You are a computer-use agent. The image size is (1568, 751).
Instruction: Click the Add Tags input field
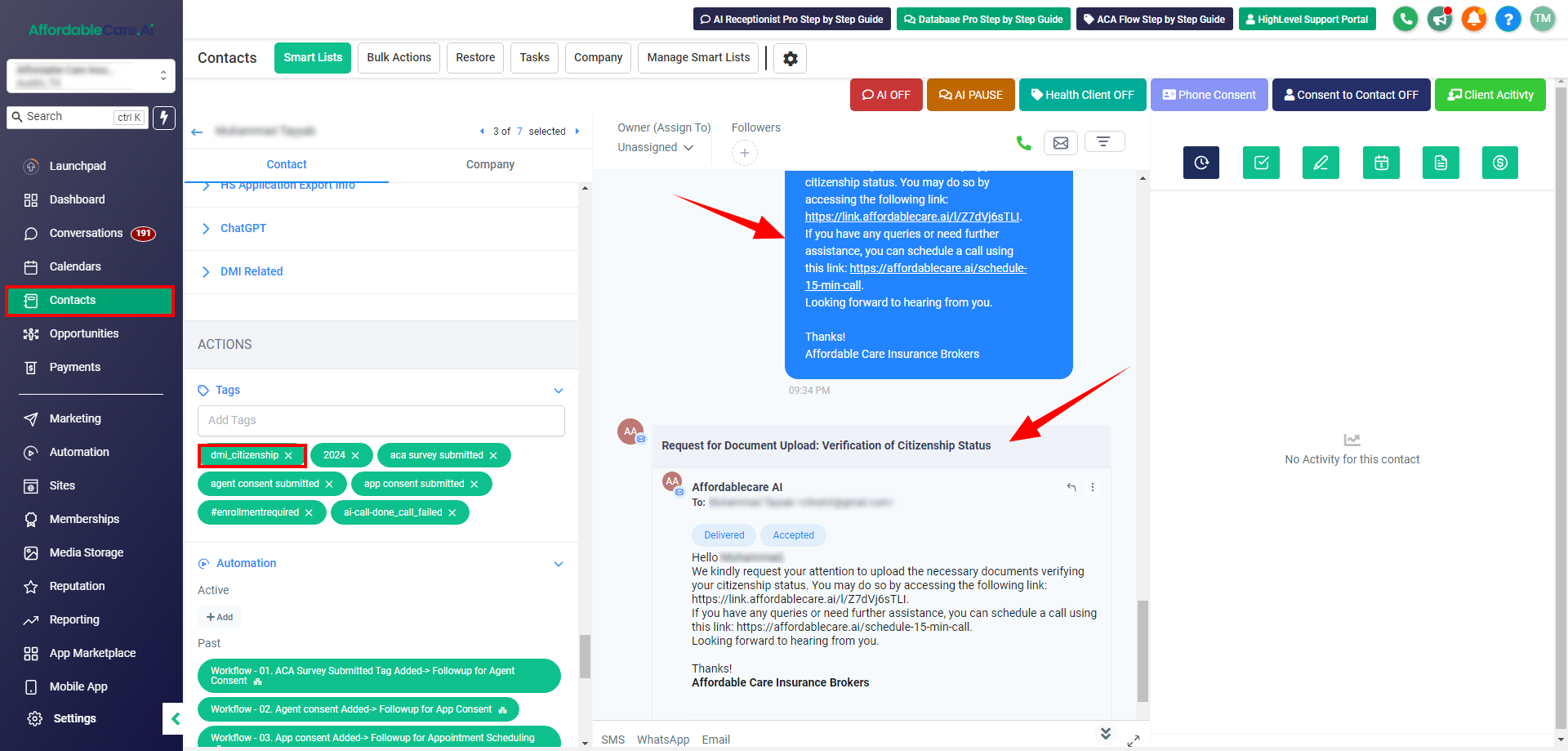click(381, 421)
